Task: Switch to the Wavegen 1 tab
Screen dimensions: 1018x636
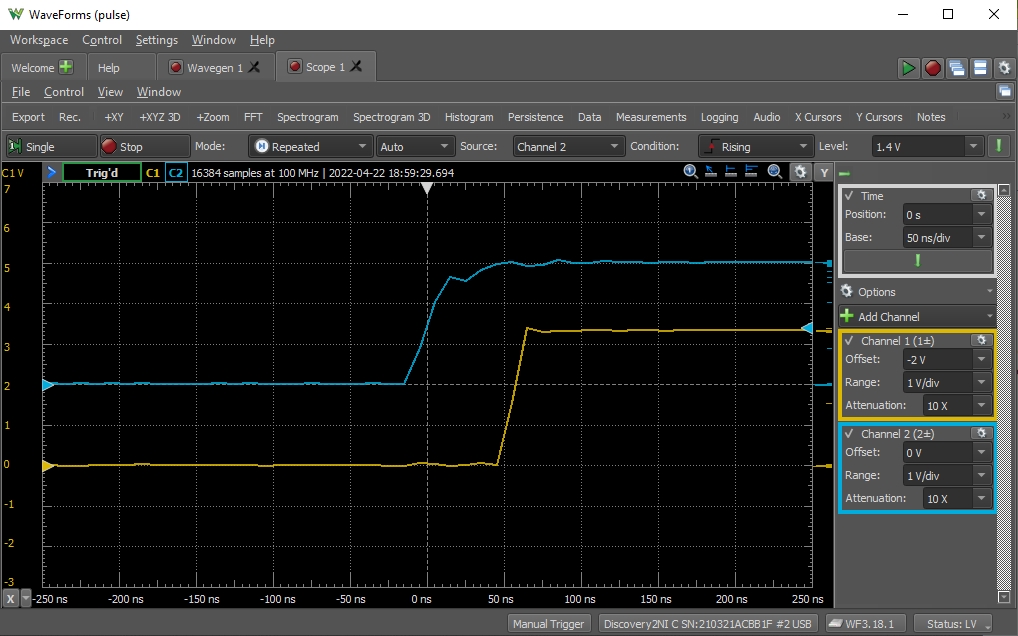Action: (x=214, y=67)
